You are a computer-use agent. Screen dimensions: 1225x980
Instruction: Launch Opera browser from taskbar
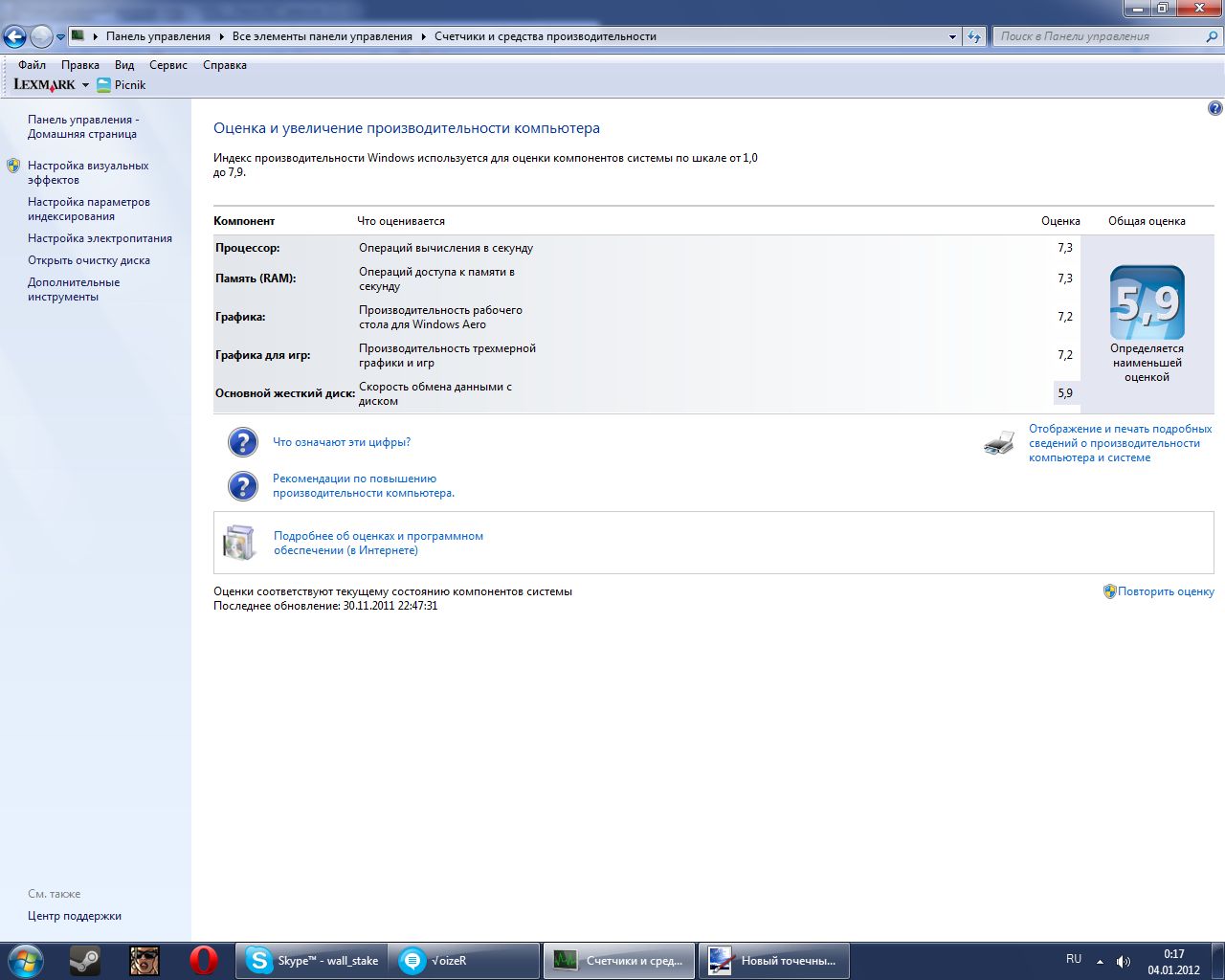203,960
